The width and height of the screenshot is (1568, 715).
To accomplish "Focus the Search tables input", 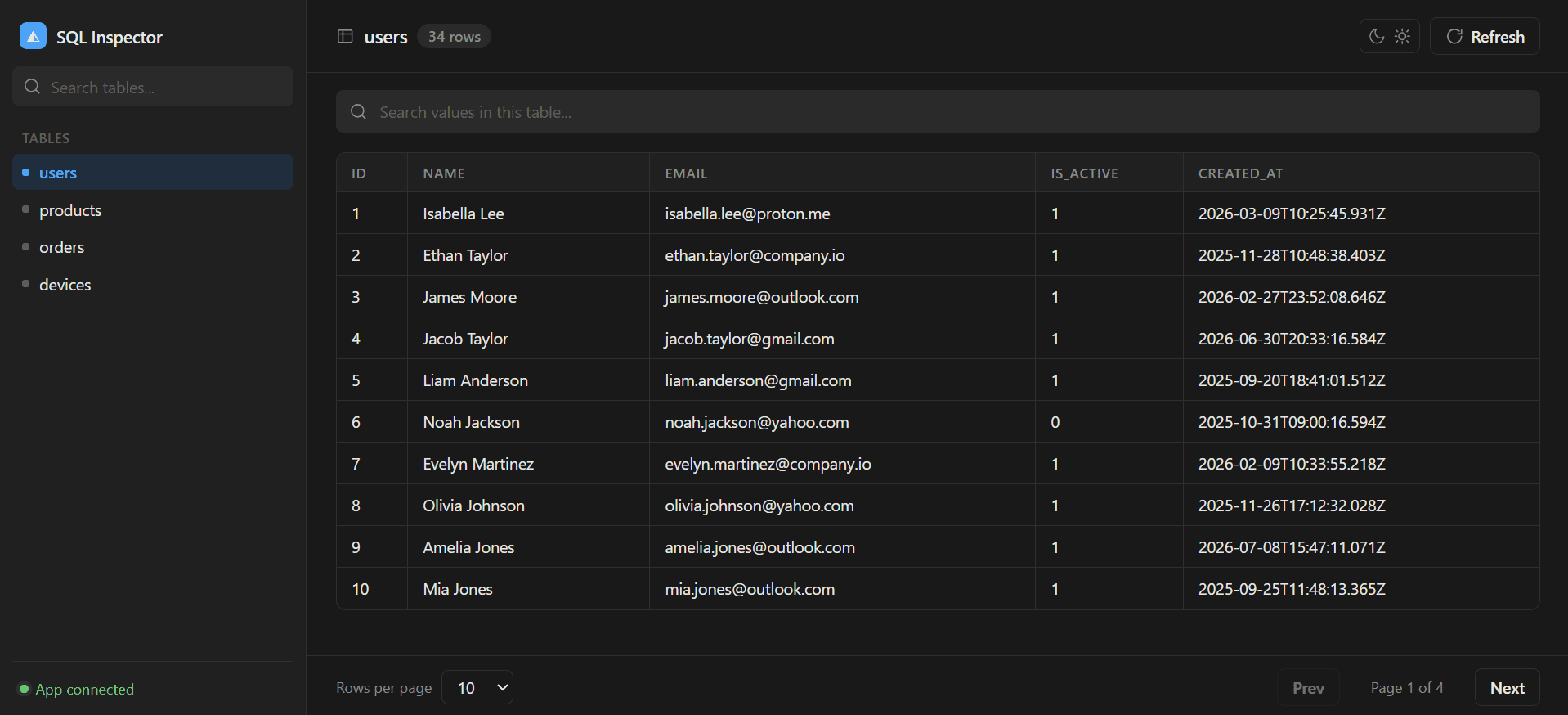I will point(153,87).
